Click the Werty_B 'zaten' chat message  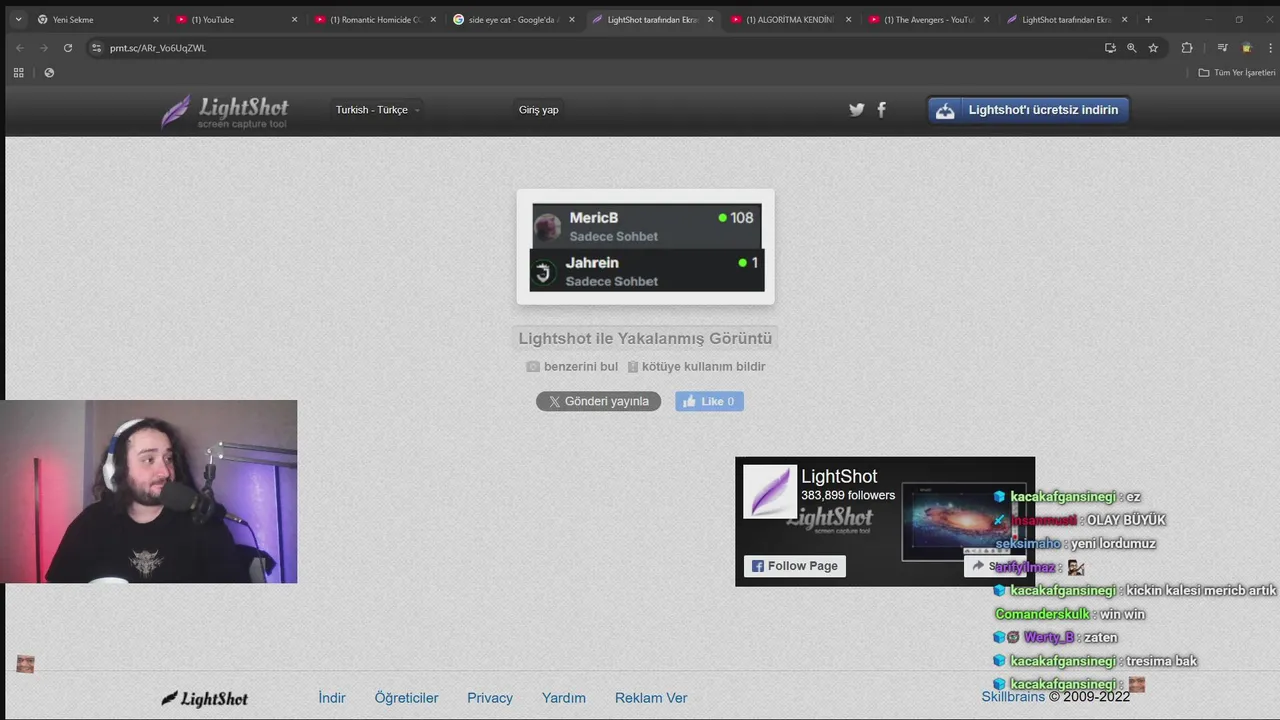tap(1056, 638)
